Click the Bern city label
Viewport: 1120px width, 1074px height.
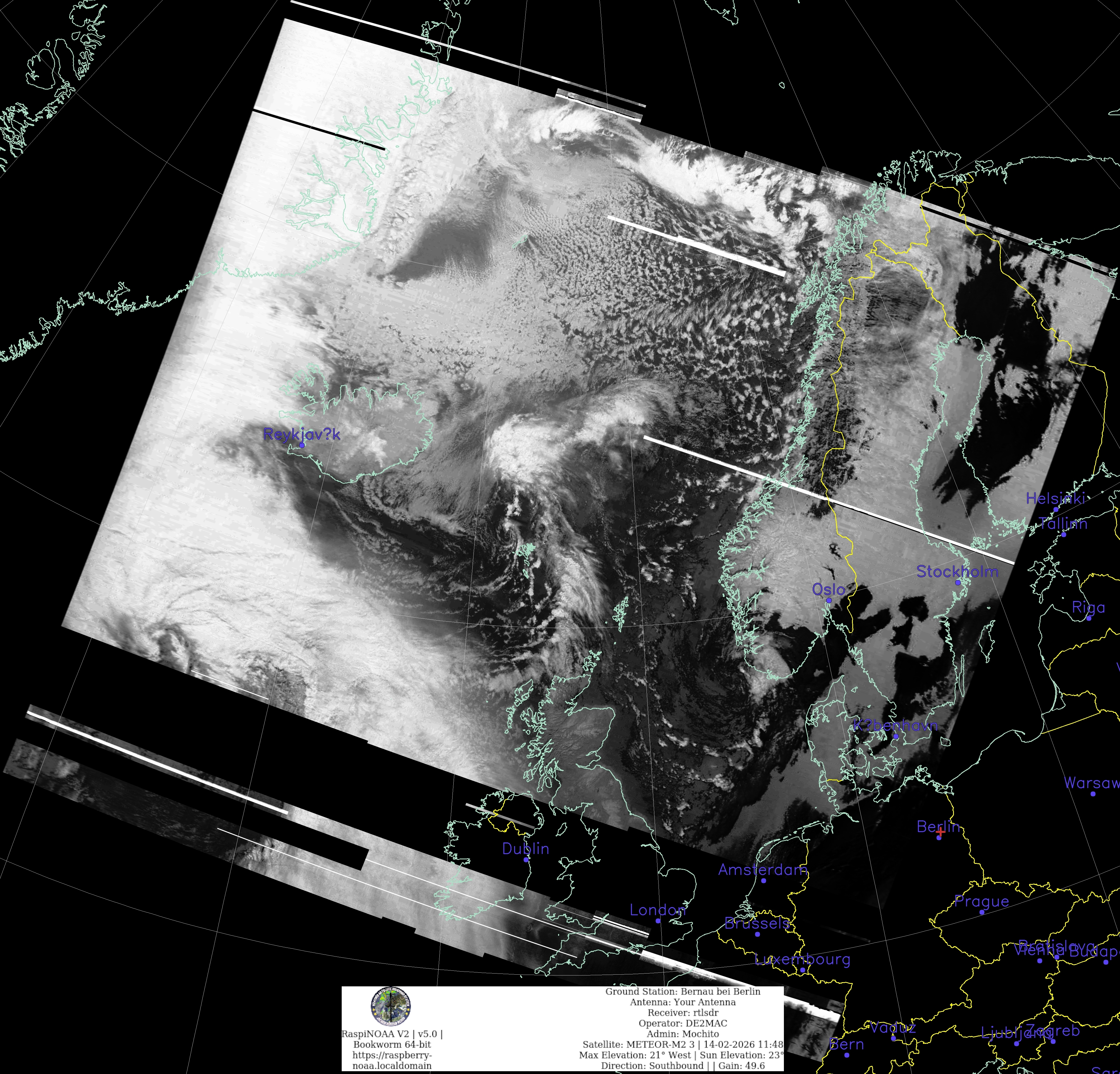(846, 1044)
